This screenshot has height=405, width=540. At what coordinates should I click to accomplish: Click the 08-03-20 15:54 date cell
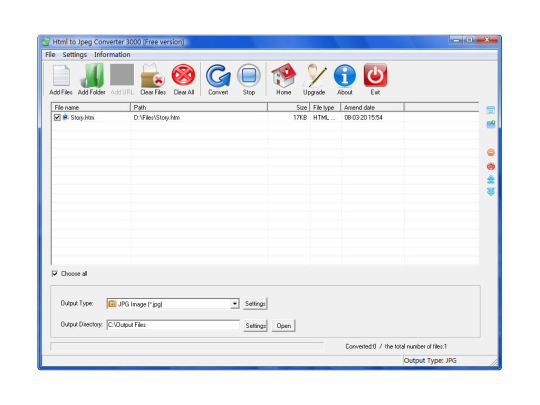coord(363,118)
